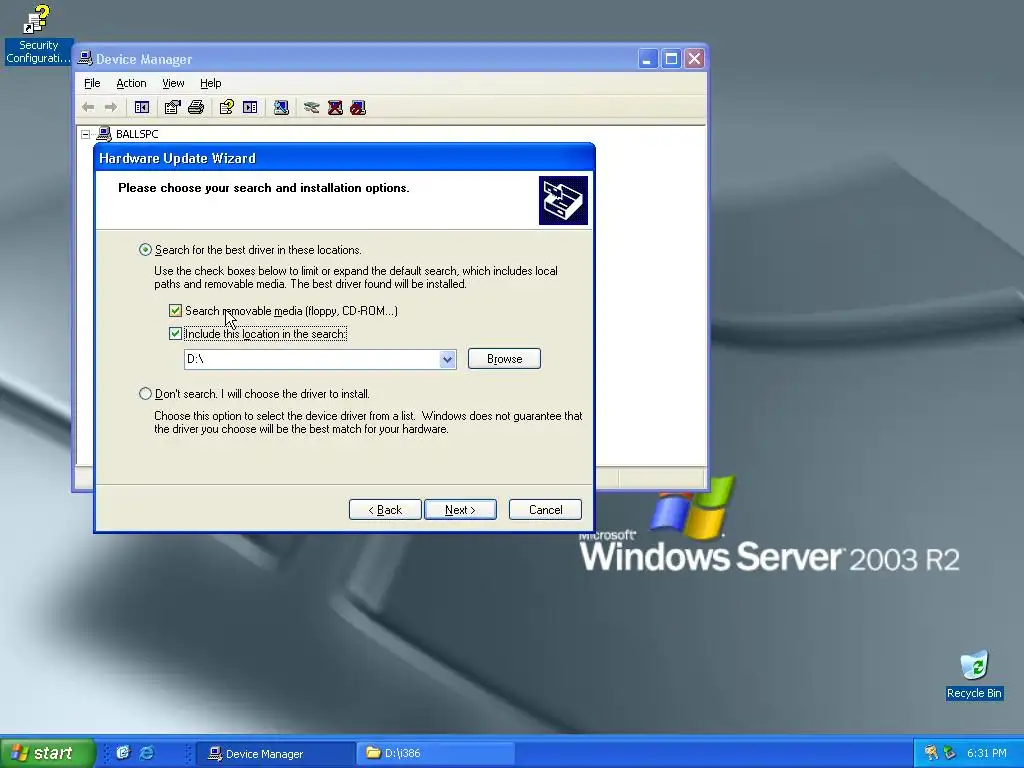This screenshot has height=768, width=1024.
Task: Open the Recycle Bin desktop icon
Action: (x=974, y=675)
